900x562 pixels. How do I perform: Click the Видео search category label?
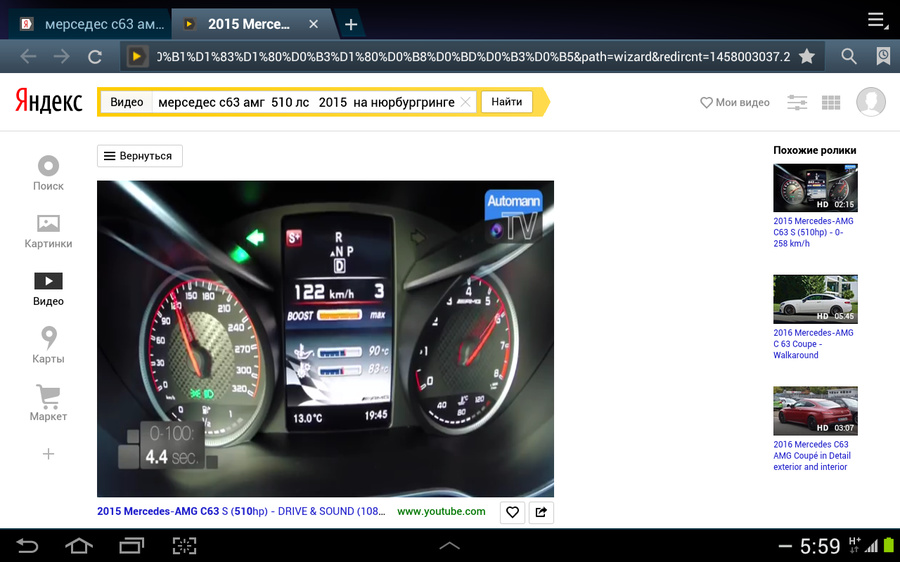point(127,102)
